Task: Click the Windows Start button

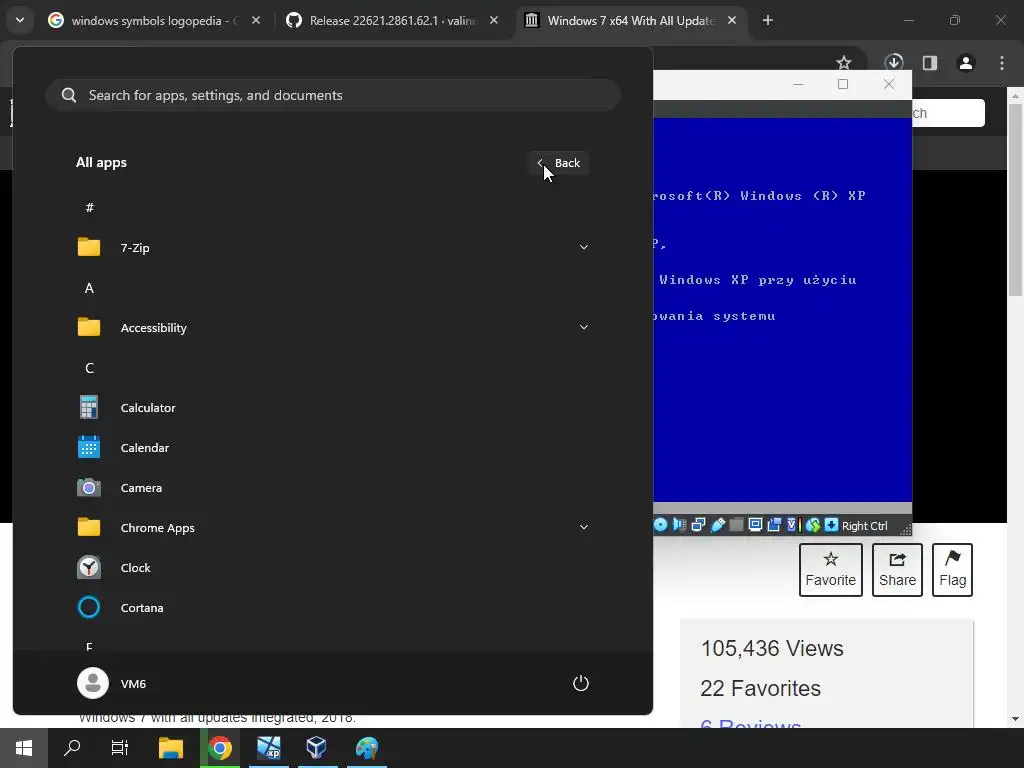Action: 24,748
